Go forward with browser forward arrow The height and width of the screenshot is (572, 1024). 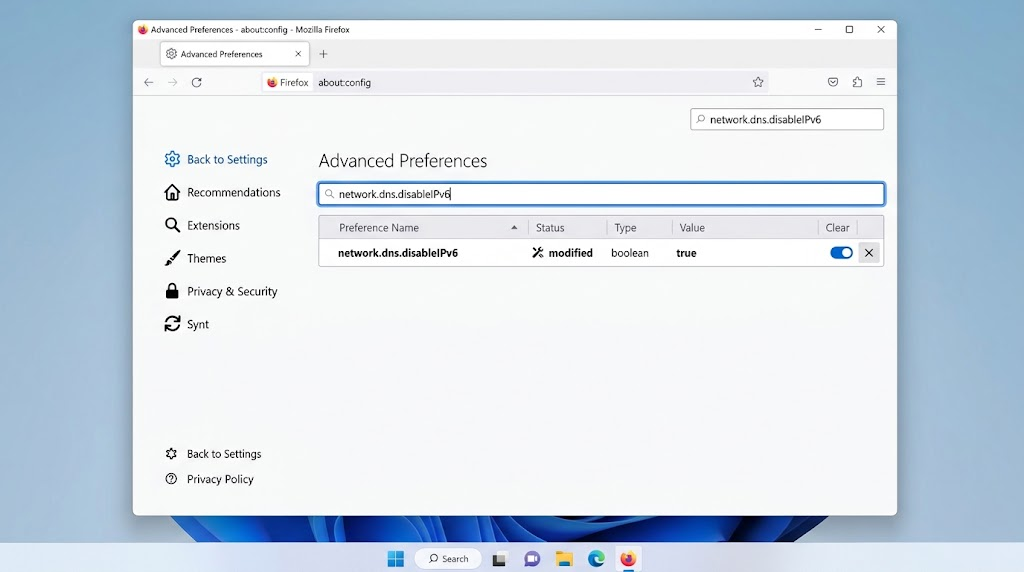click(x=172, y=82)
